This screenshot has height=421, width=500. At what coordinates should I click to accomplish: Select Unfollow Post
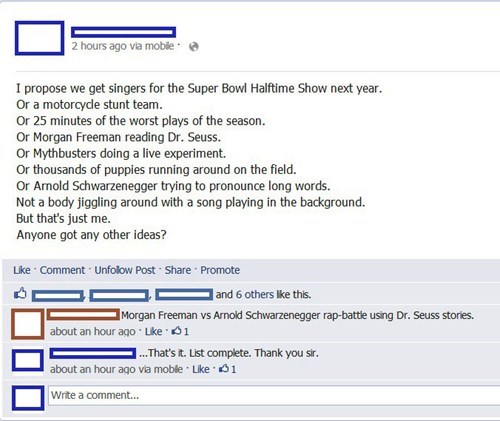[x=125, y=270]
